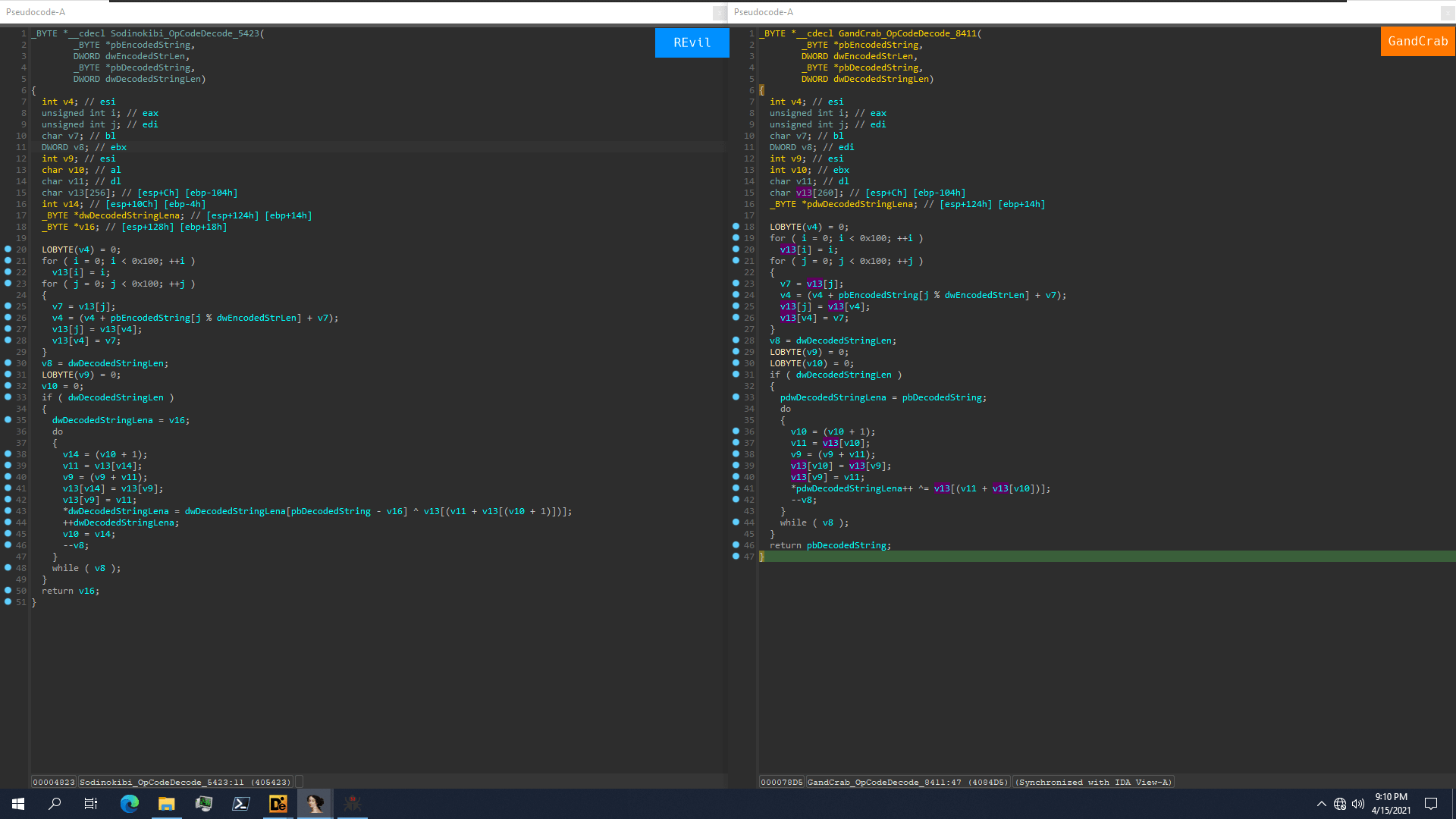Click '*pdwDecodedStringLena++ ^=' line in right pane
Screen dimensions: 1456x819
[921, 488]
